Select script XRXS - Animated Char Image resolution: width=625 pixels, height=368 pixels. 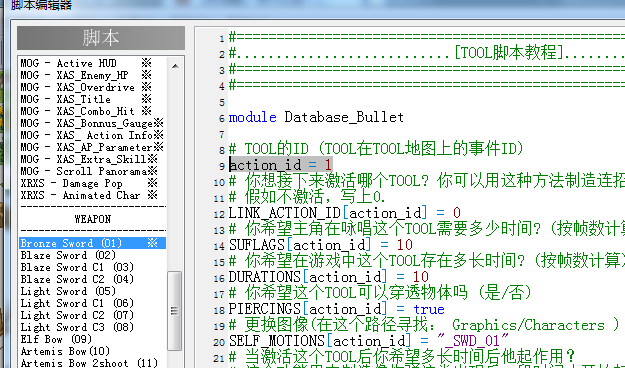(x=92, y=195)
